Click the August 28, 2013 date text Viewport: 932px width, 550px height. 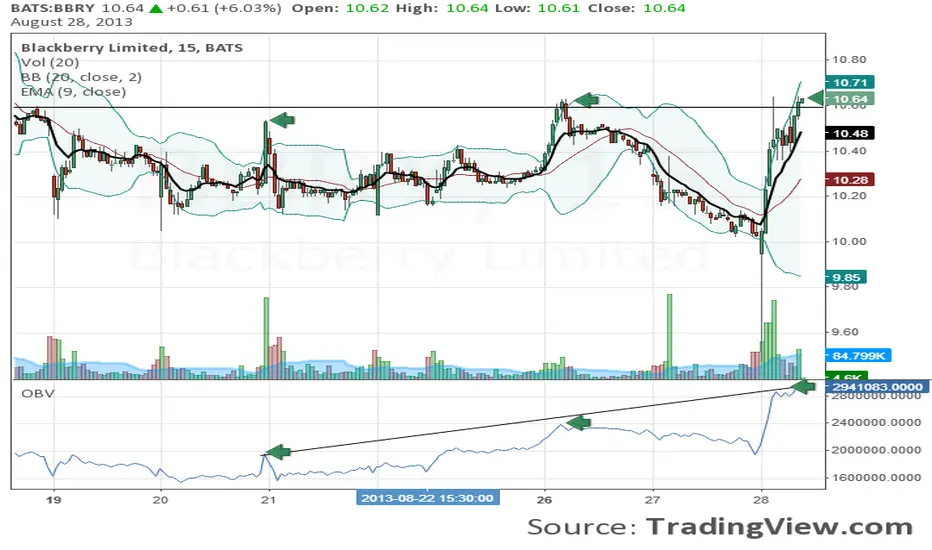(71, 23)
